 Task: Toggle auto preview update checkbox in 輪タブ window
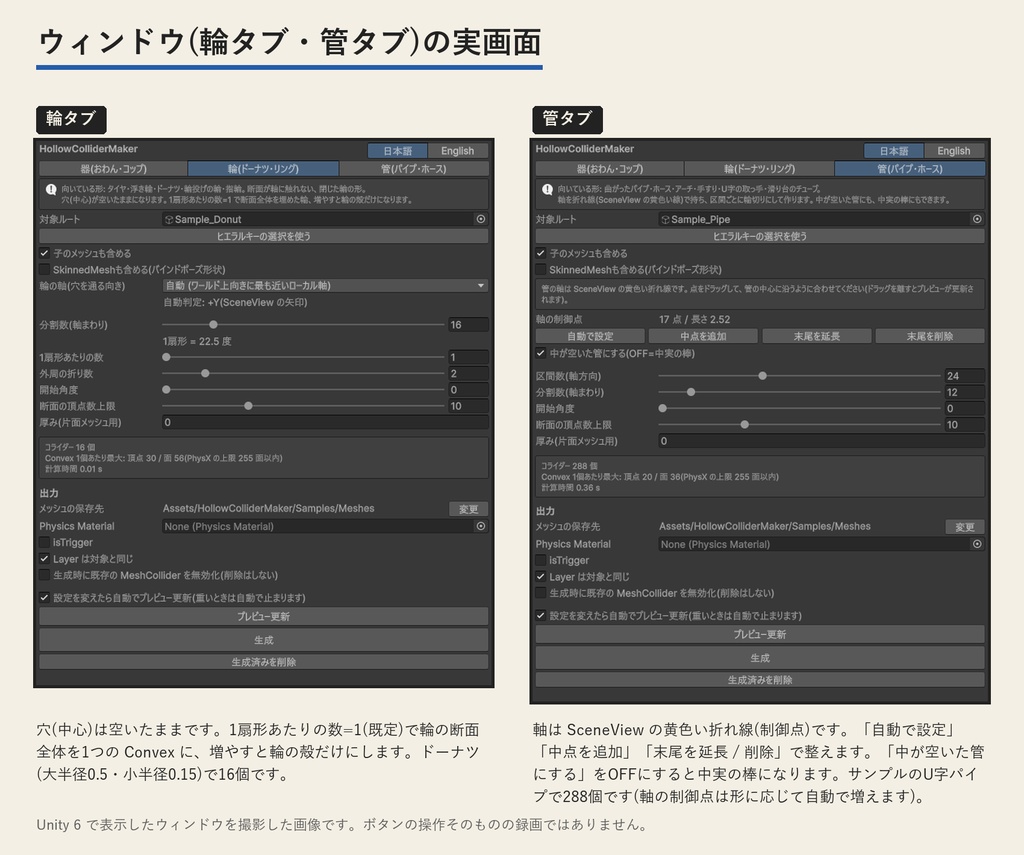(x=44, y=597)
